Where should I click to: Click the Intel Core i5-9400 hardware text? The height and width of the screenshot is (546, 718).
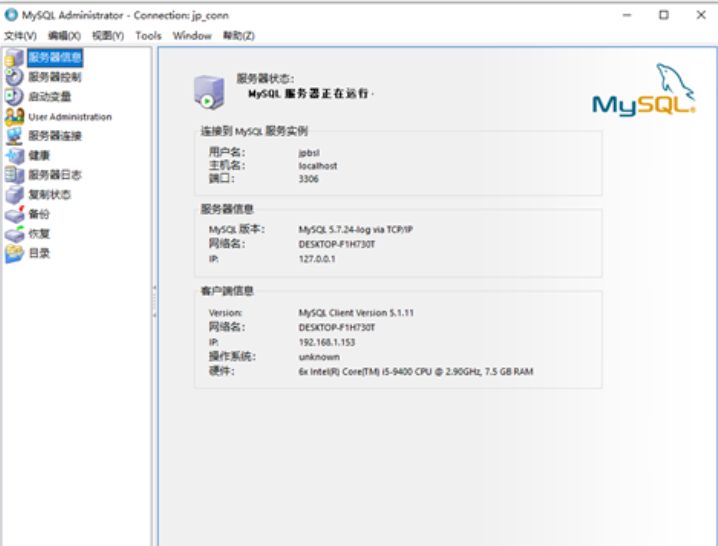point(416,371)
